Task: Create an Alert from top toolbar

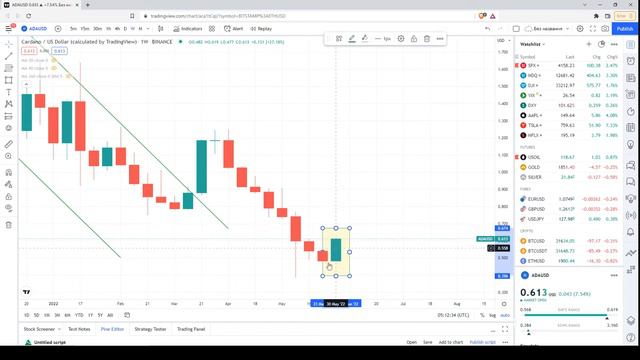Action: [233, 29]
